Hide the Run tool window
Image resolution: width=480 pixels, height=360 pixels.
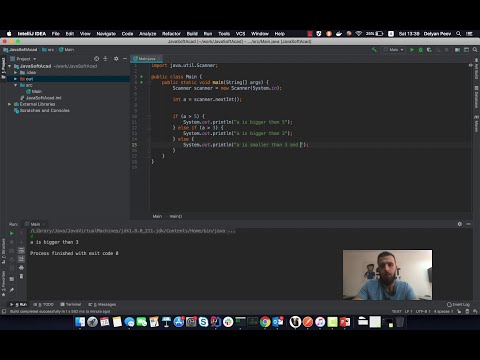click(468, 224)
